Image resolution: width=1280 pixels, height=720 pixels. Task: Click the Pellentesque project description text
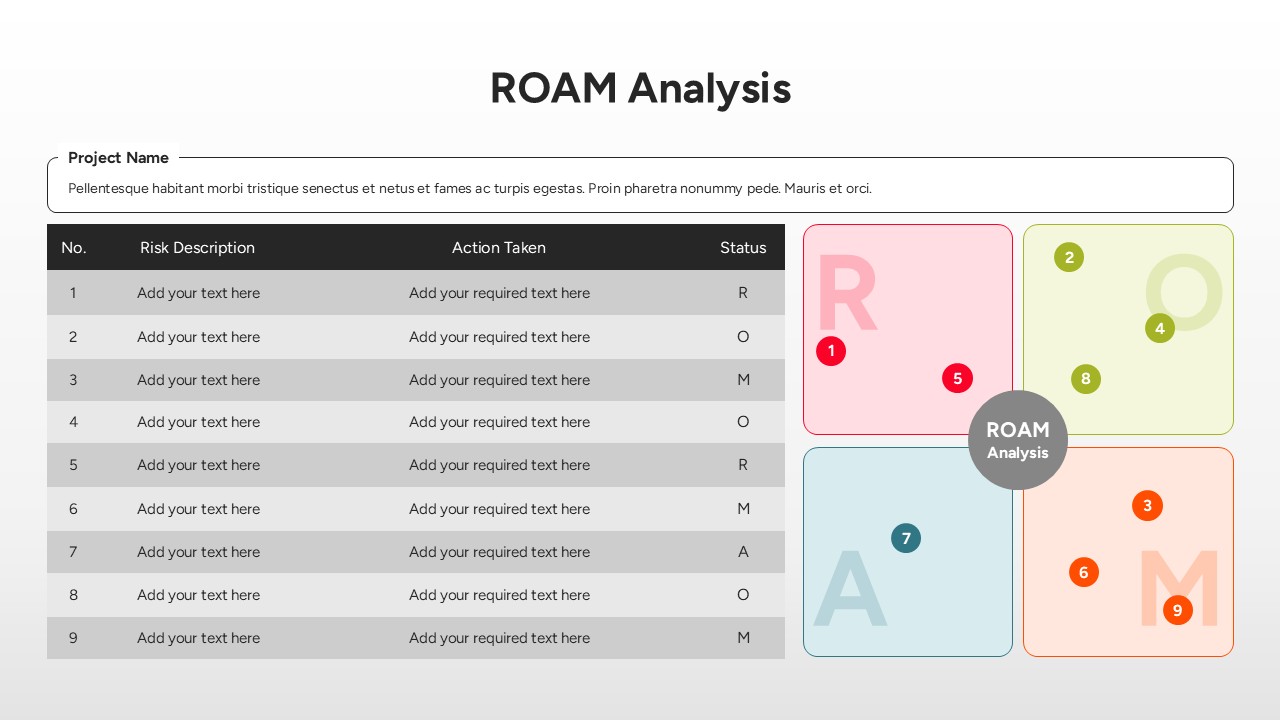(470, 188)
